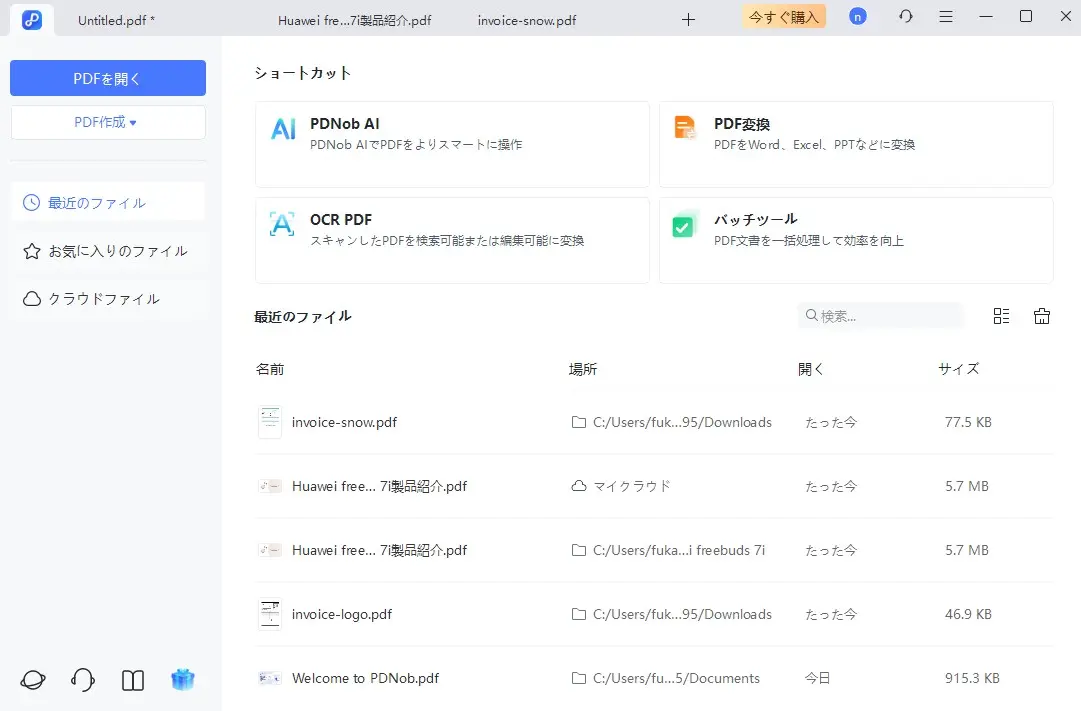Expand the PDF作成 dropdown
The height and width of the screenshot is (711, 1081).
107,121
